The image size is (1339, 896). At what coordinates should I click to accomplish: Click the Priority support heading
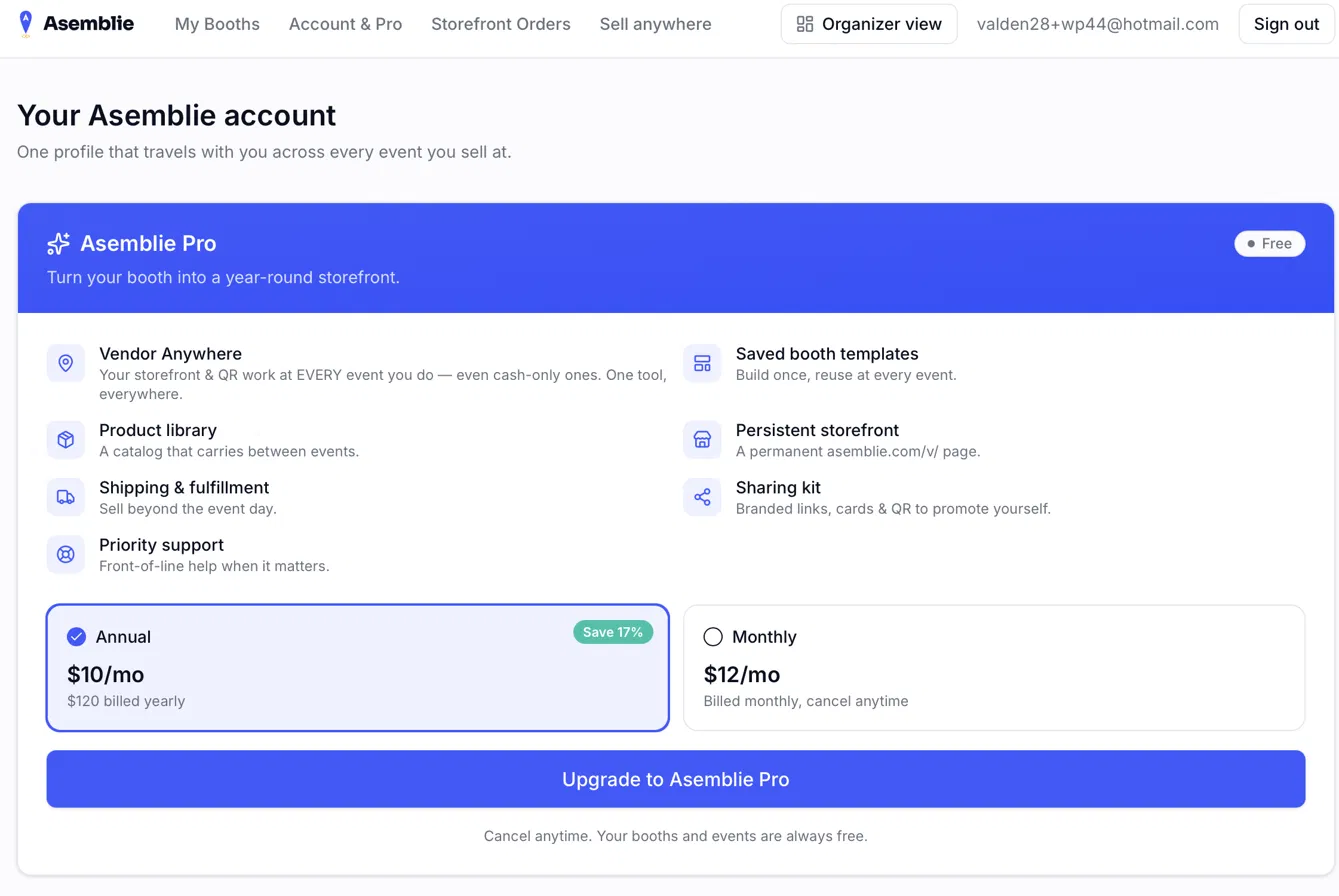pos(161,545)
